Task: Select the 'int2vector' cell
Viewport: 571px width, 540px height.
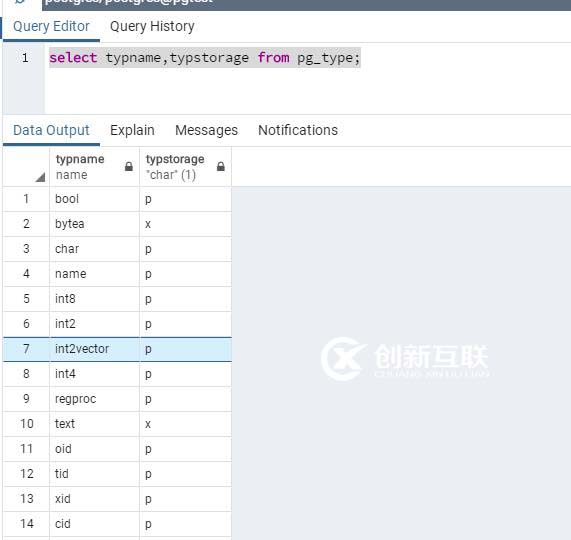Action: [x=94, y=349]
